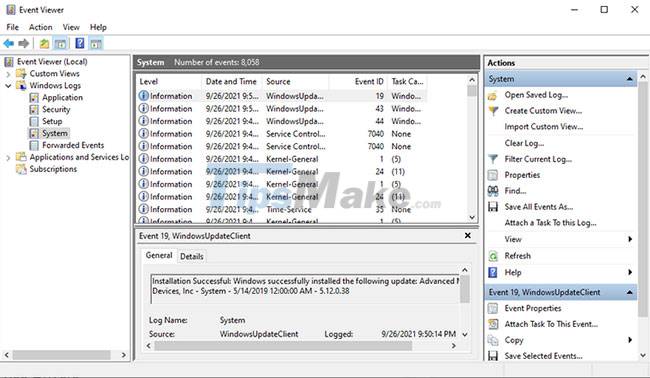Collapse the System section in Actions pane
Screen dimensions: 650x378
point(630,79)
